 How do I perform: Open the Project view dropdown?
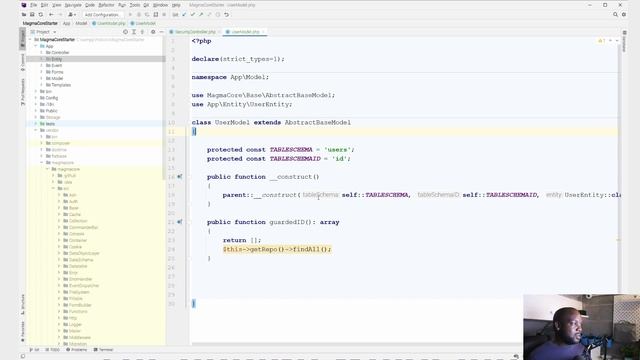pos(44,32)
